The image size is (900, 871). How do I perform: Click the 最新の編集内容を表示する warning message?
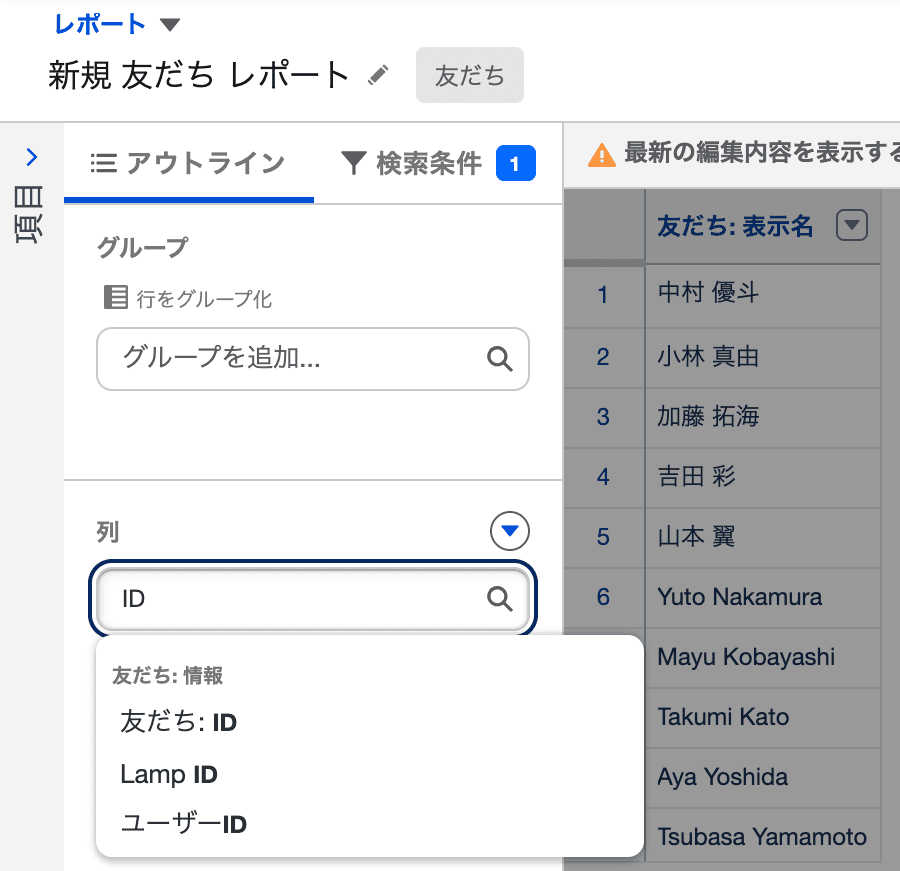(x=762, y=154)
